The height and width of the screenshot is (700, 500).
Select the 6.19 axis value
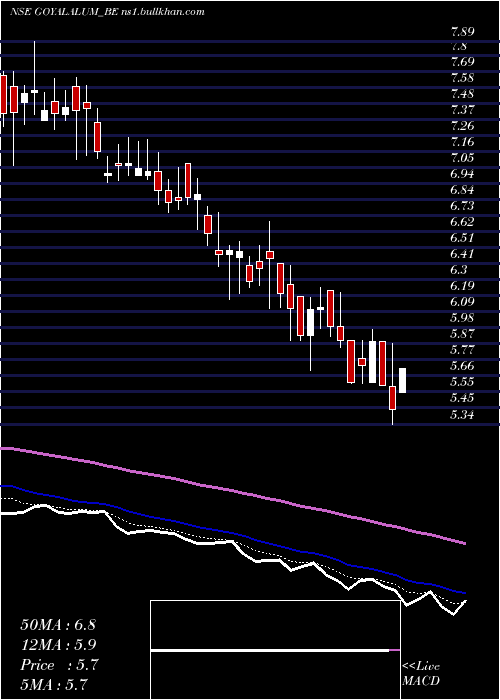tap(462, 285)
